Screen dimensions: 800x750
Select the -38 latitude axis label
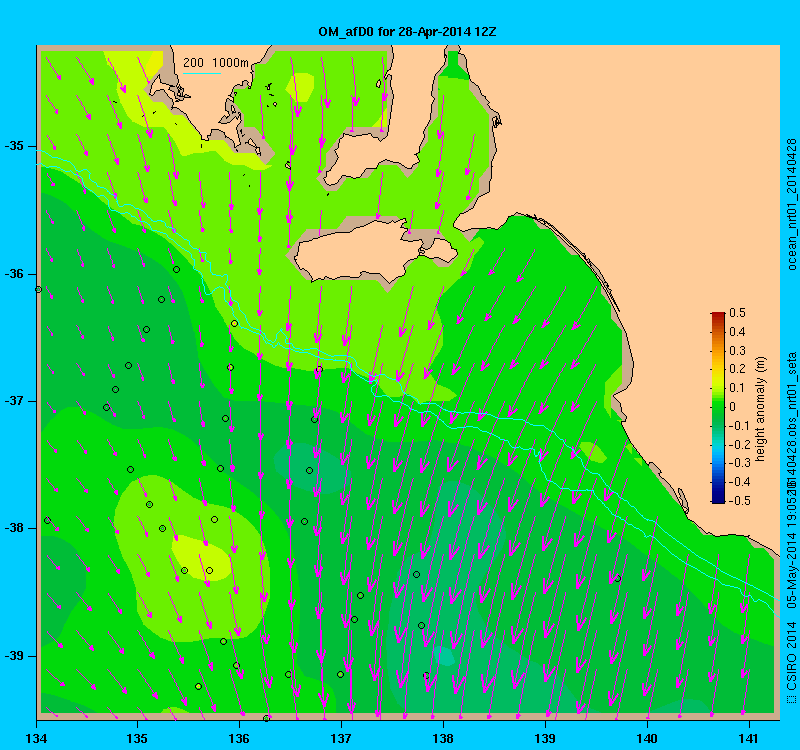pyautogui.click(x=14, y=528)
